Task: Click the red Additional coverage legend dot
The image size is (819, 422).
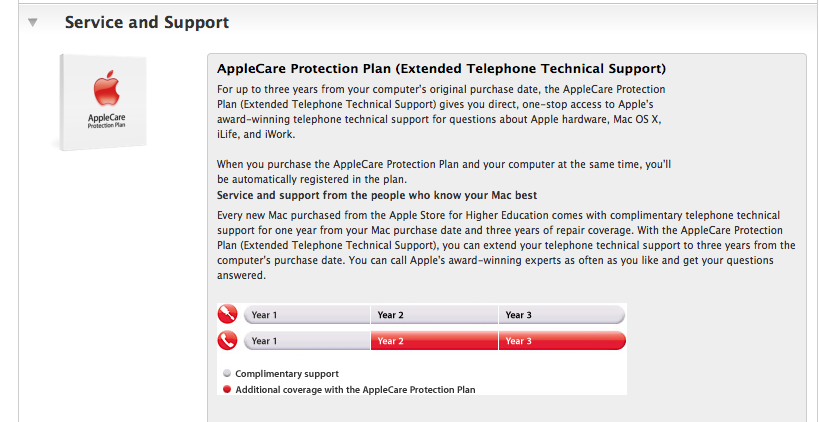Action: (227, 390)
